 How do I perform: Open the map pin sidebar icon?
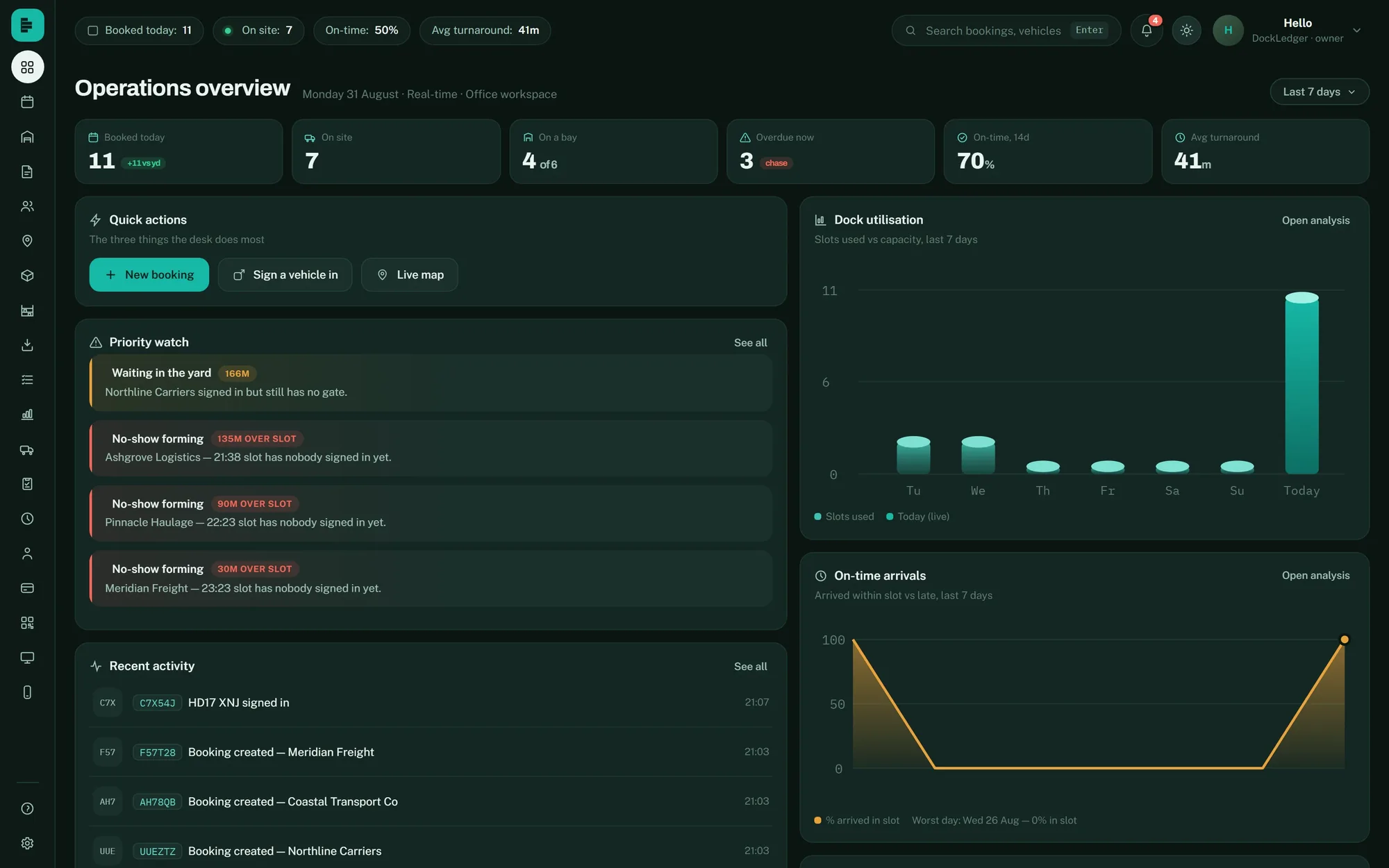pos(27,241)
